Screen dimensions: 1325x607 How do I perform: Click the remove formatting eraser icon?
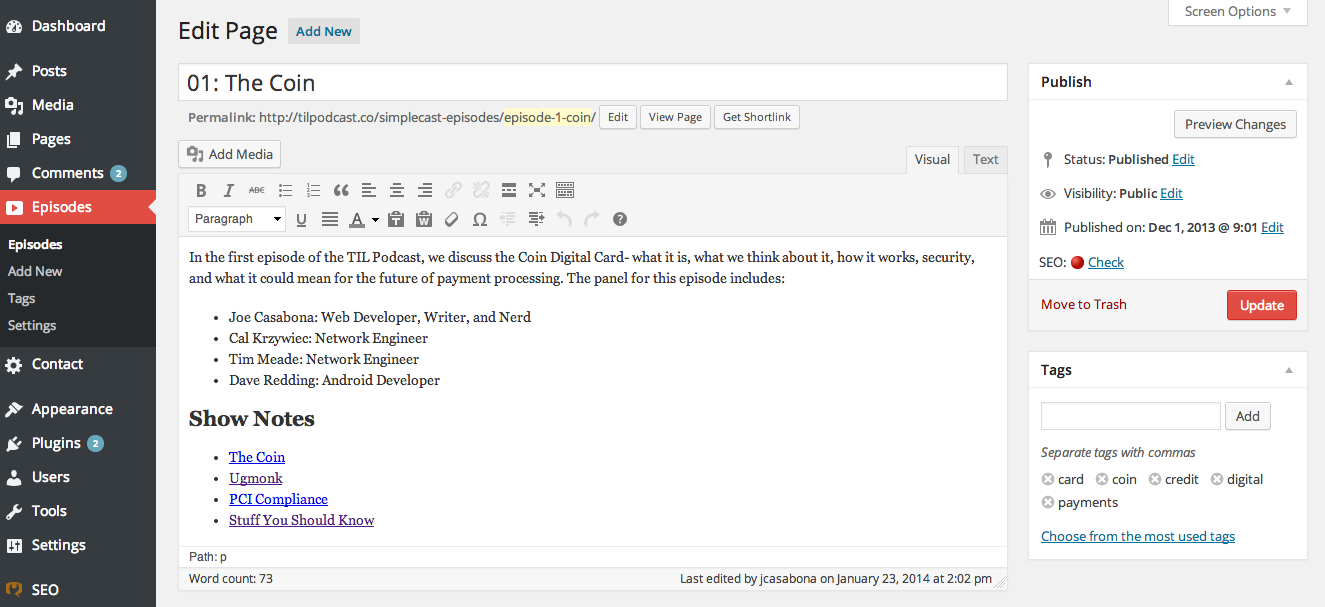point(452,219)
